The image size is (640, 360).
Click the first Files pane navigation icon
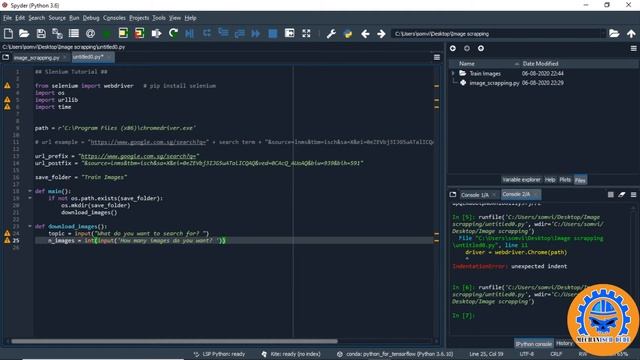[453, 48]
